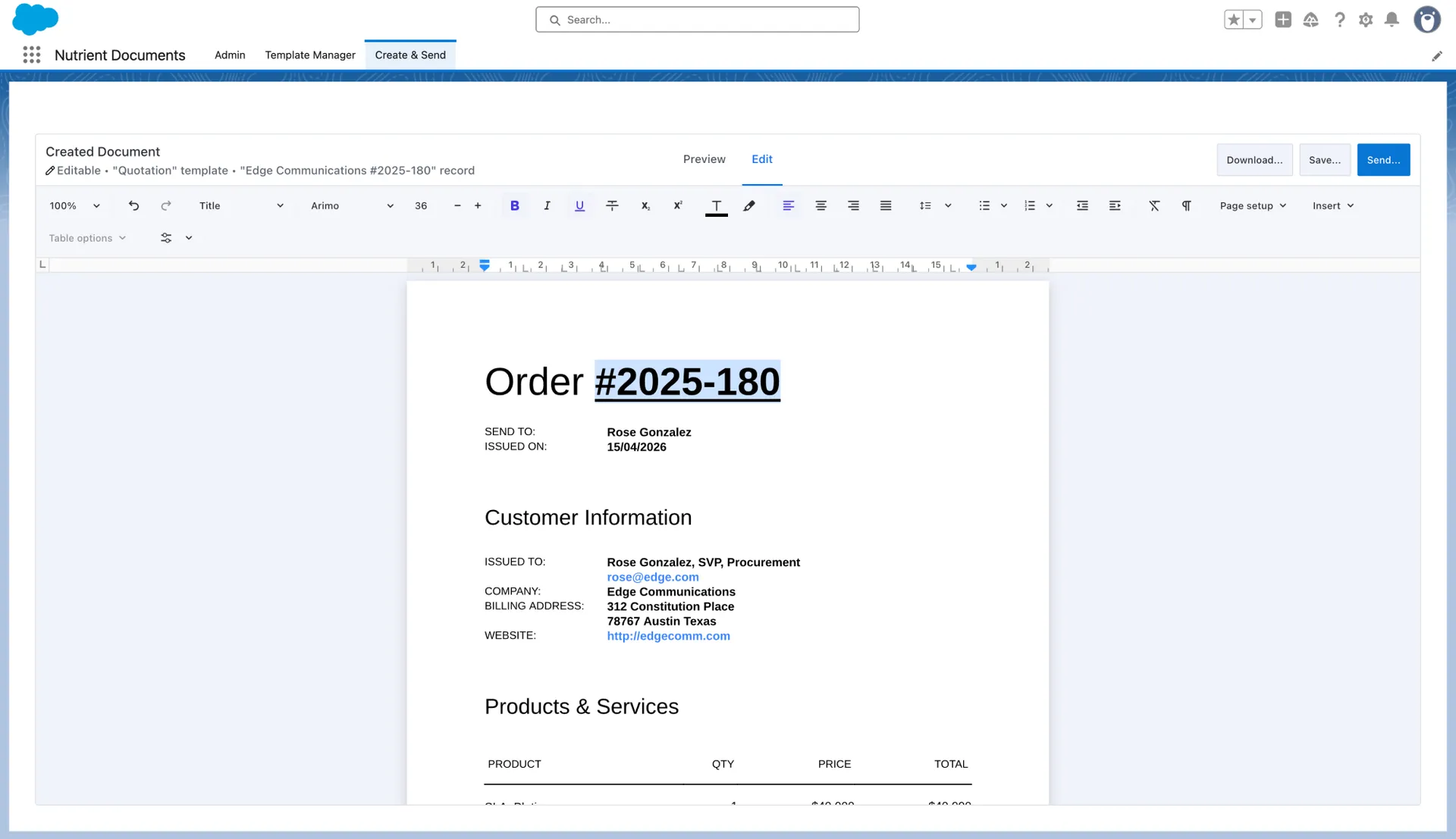
Task: Open the 100% zoom dropdown
Action: pos(74,205)
